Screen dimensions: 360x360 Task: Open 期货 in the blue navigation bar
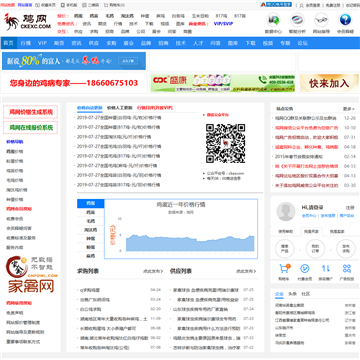[59, 43]
